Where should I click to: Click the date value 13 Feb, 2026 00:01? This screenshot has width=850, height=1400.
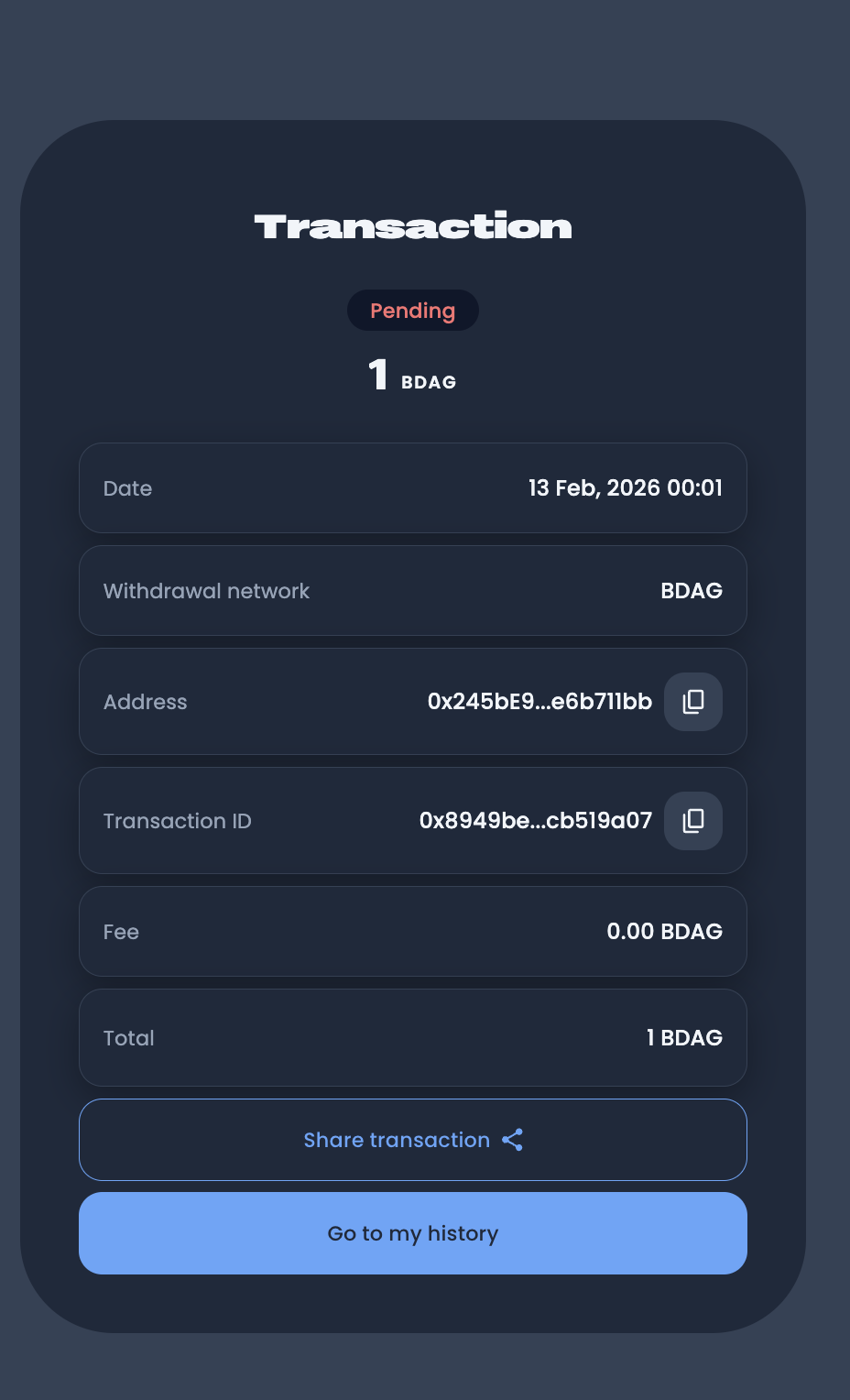click(x=626, y=488)
